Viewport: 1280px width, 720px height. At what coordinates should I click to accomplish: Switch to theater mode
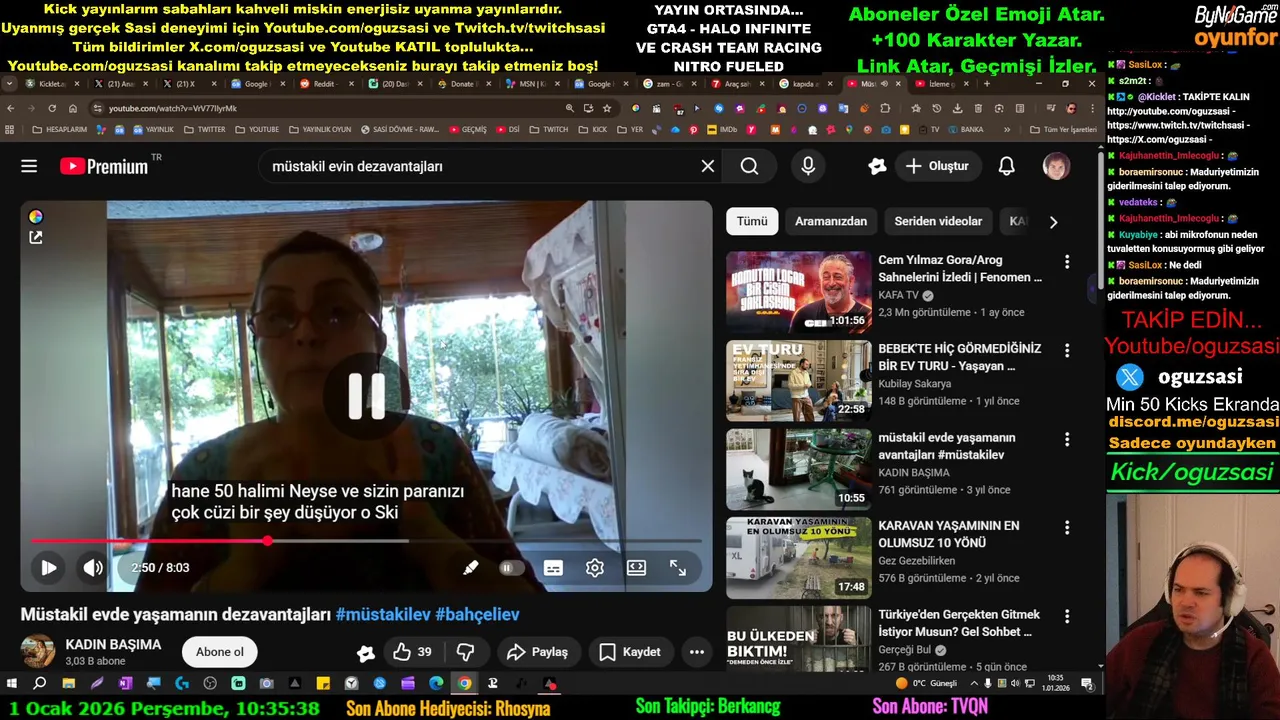tap(636, 567)
